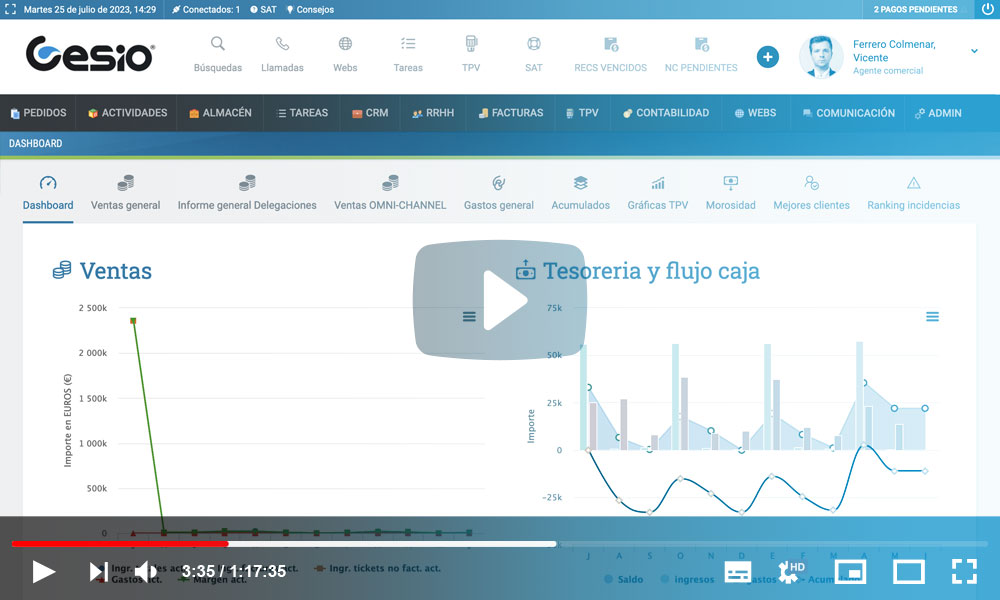Screen dimensions: 1000x600
Task: Switch to Morosidad tab
Action: pyautogui.click(x=730, y=193)
